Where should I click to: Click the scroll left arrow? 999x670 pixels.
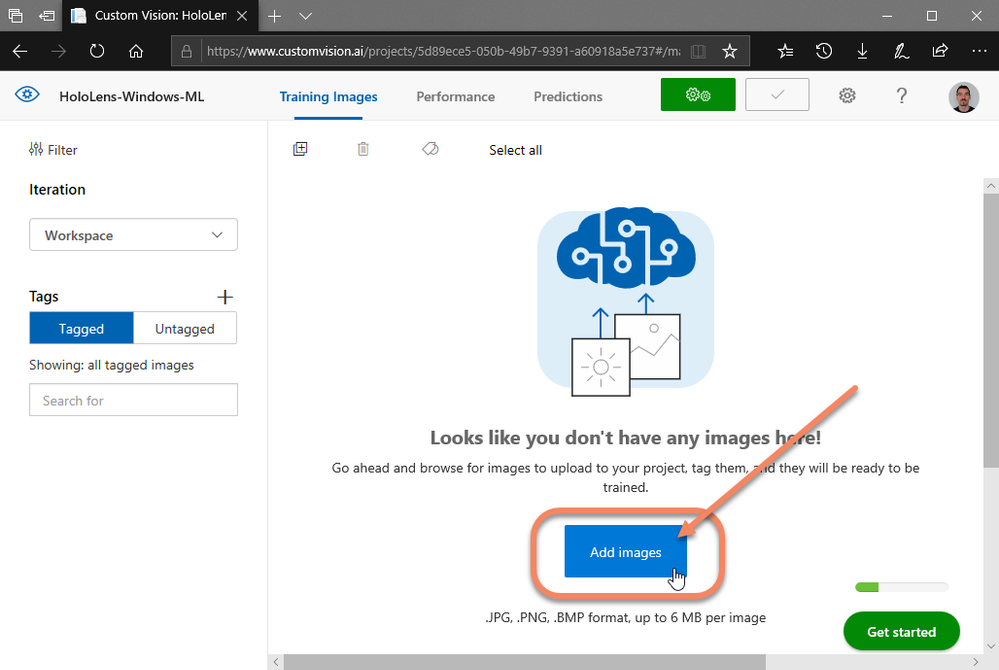[275, 662]
